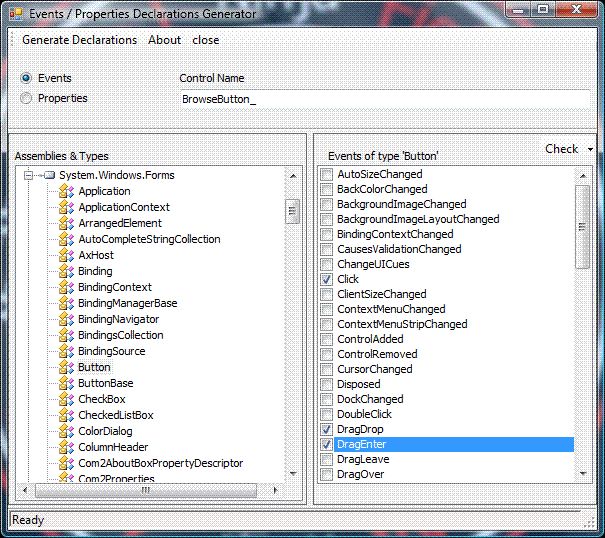The height and width of the screenshot is (538, 605).
Task: Click types tree horizontal scrollbar thumb
Action: click(145, 491)
